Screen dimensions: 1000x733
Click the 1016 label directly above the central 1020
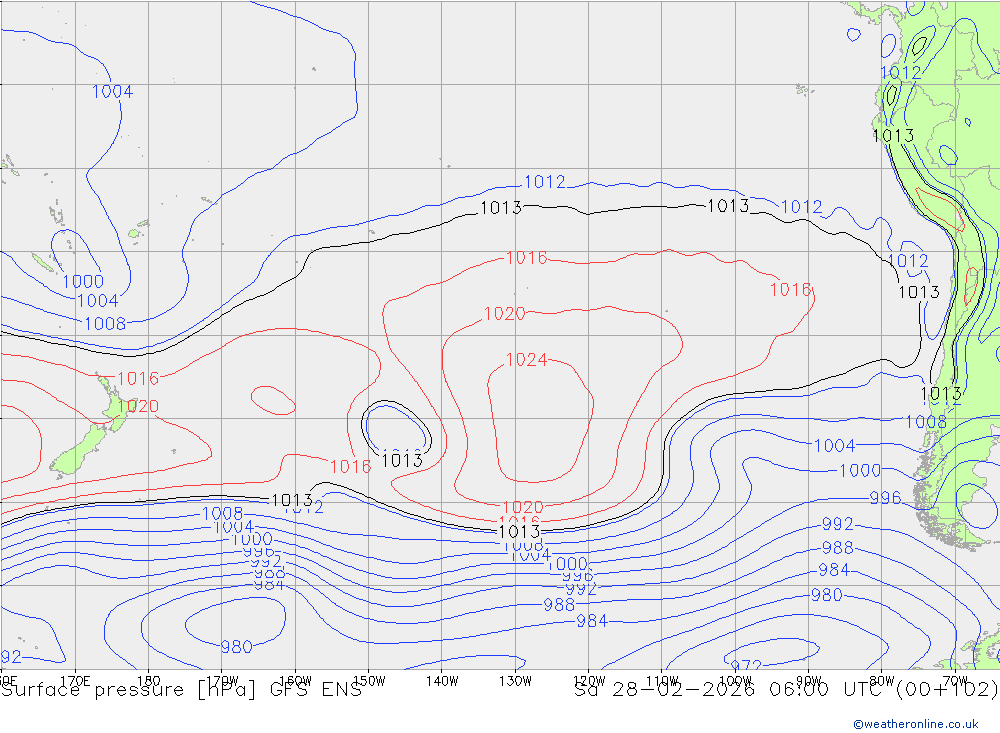point(526,258)
